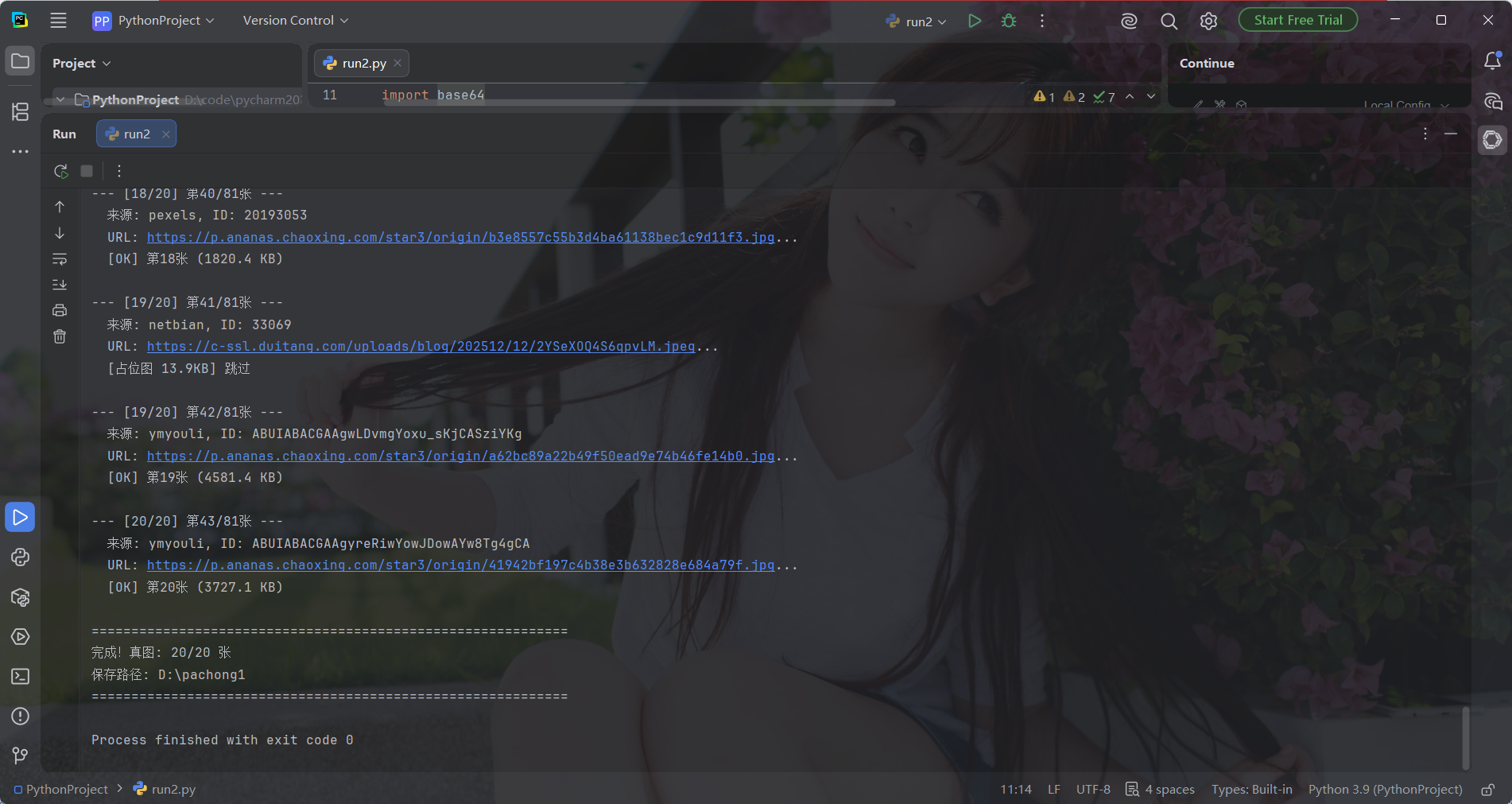This screenshot has width=1512, height=804.
Task: Jump down the stack trace arrow
Action: [x=60, y=233]
